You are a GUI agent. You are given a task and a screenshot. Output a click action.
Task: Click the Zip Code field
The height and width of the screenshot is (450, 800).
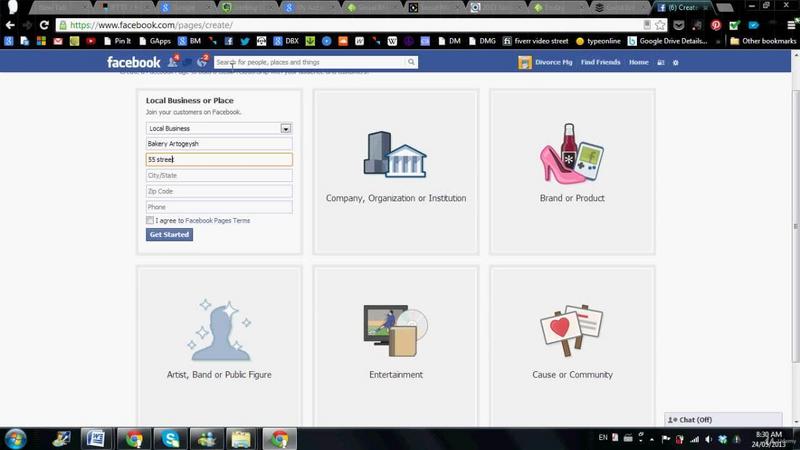pos(219,191)
